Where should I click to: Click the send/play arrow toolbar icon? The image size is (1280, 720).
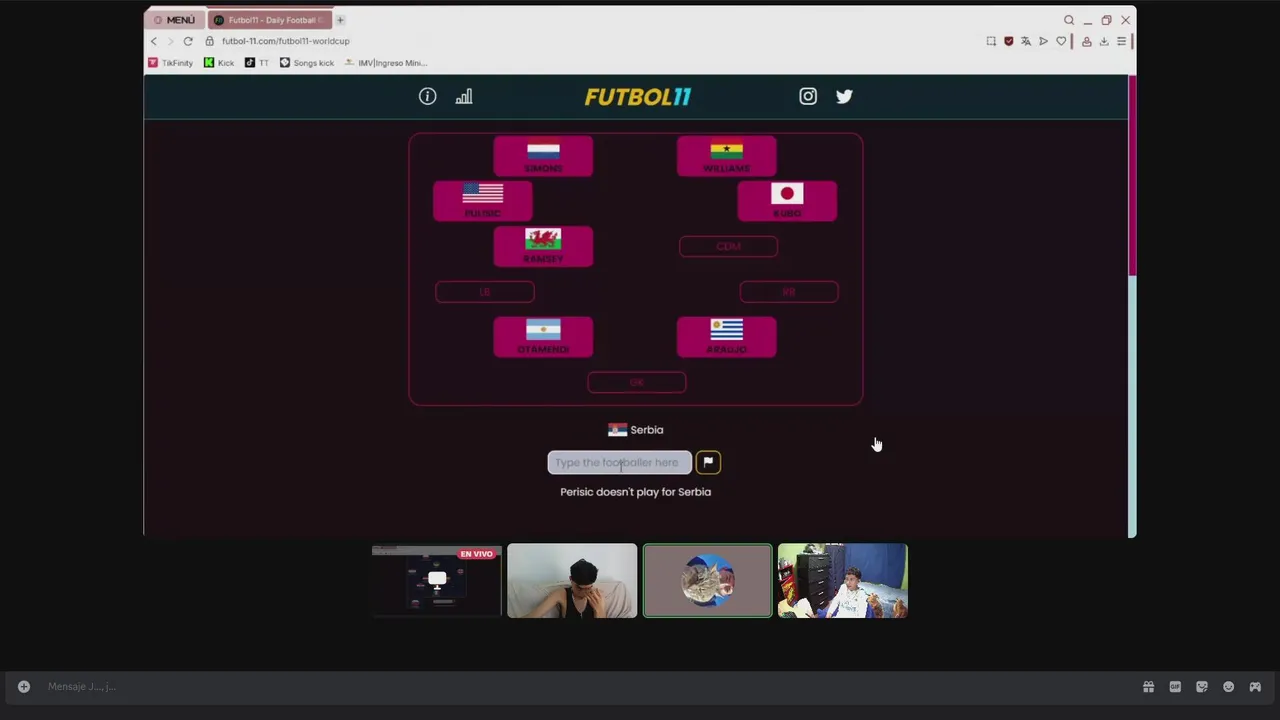pos(1043,41)
